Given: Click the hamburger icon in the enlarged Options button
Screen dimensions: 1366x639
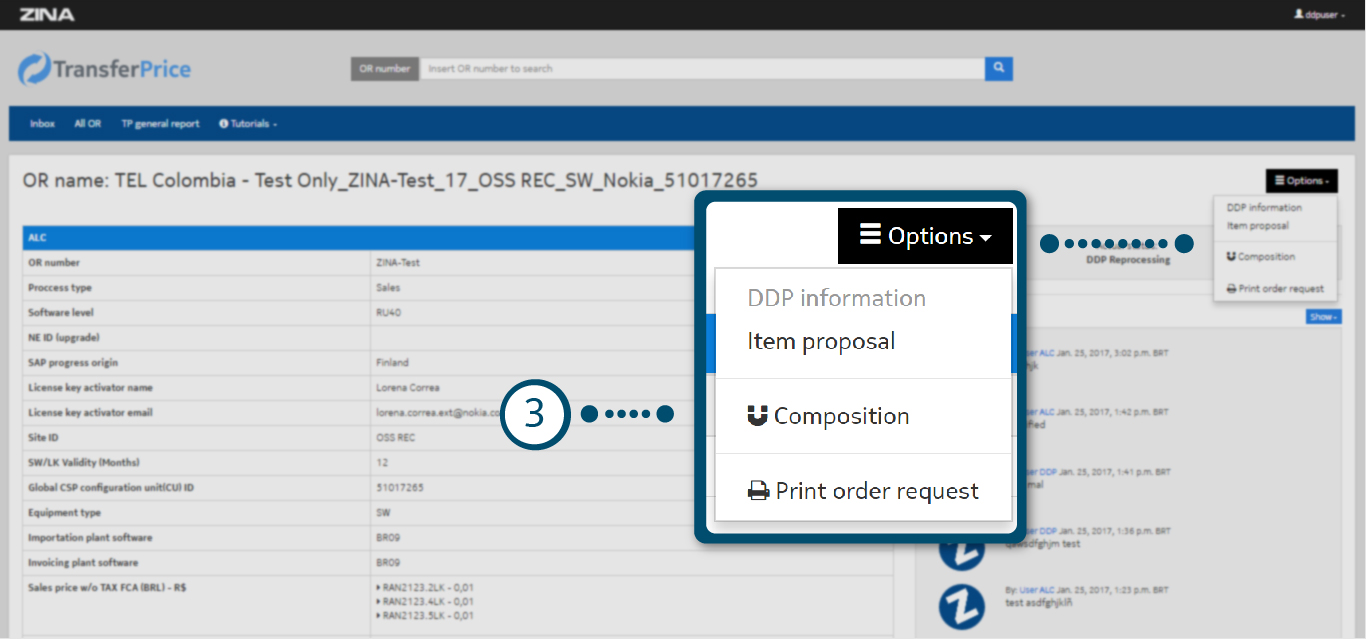Looking at the screenshot, I should [x=870, y=236].
